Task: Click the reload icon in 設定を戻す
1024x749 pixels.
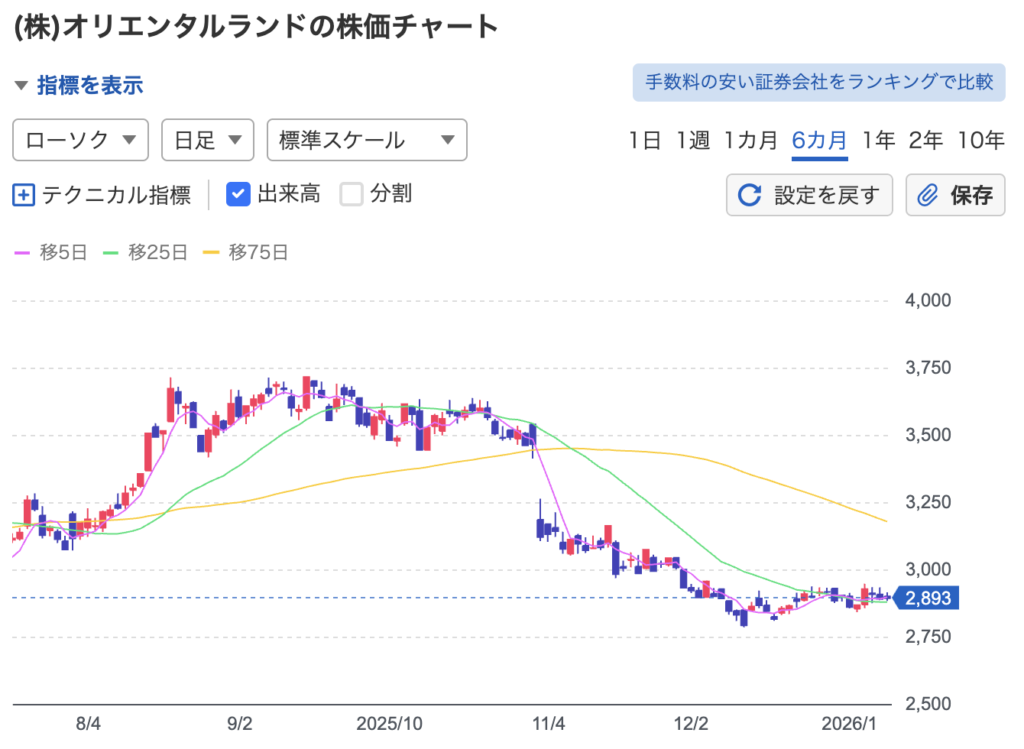Action: 749,195
